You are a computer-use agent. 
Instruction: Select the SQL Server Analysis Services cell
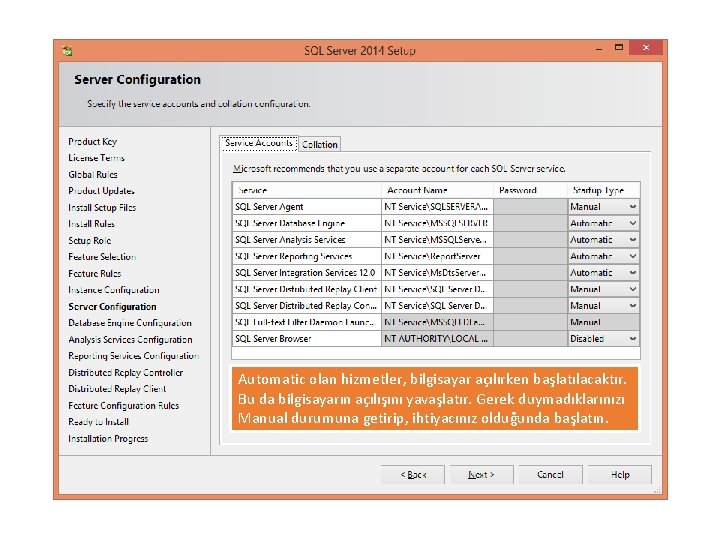(x=307, y=240)
